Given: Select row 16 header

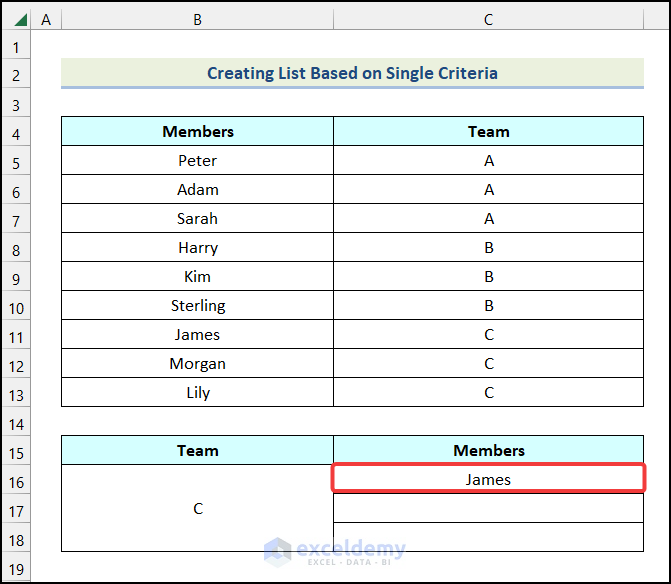Looking at the screenshot, I should (x=16, y=480).
